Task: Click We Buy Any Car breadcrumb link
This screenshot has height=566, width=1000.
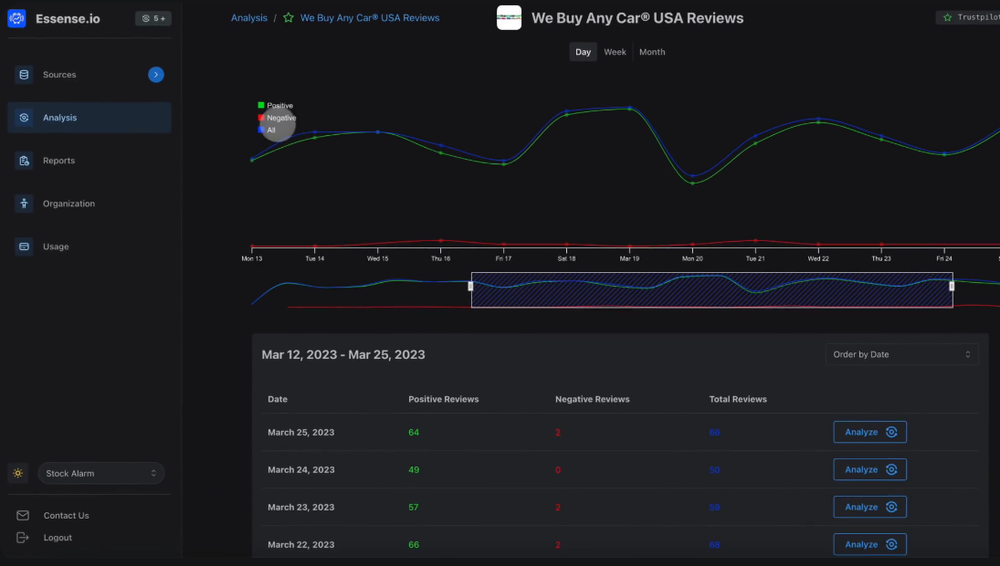Action: 370,18
